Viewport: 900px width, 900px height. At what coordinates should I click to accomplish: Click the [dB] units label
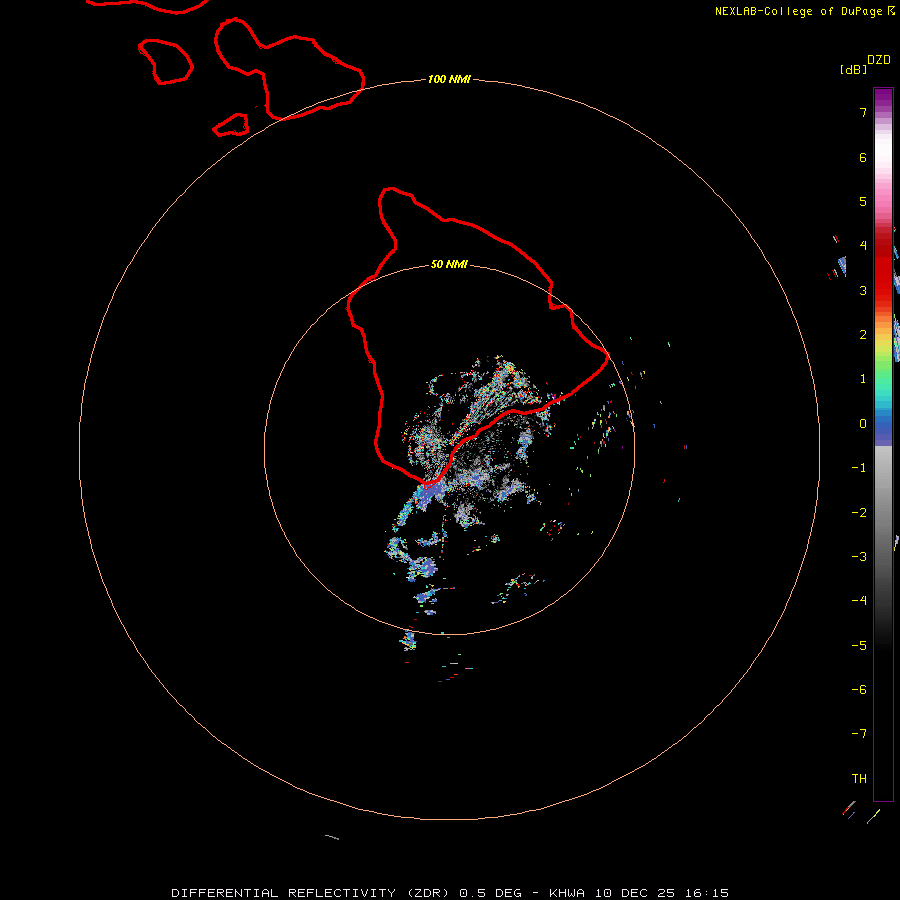click(x=853, y=69)
